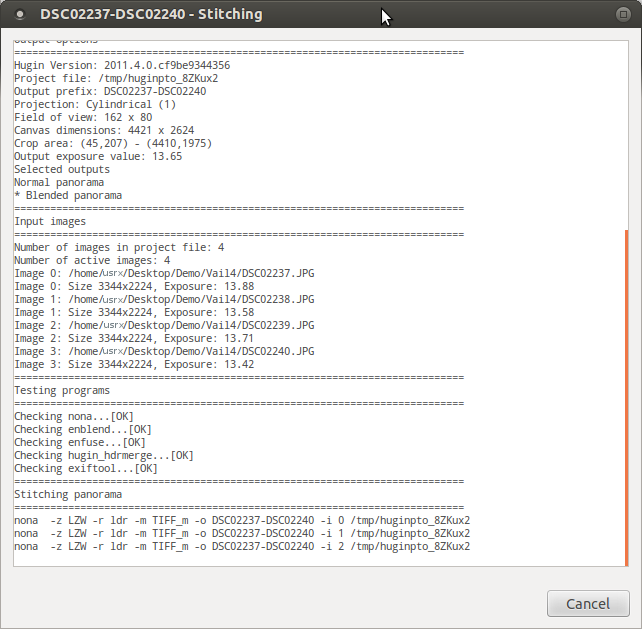Click the 'Projection: Cylindrical (1)' line
The height and width of the screenshot is (629, 642).
click(x=95, y=104)
